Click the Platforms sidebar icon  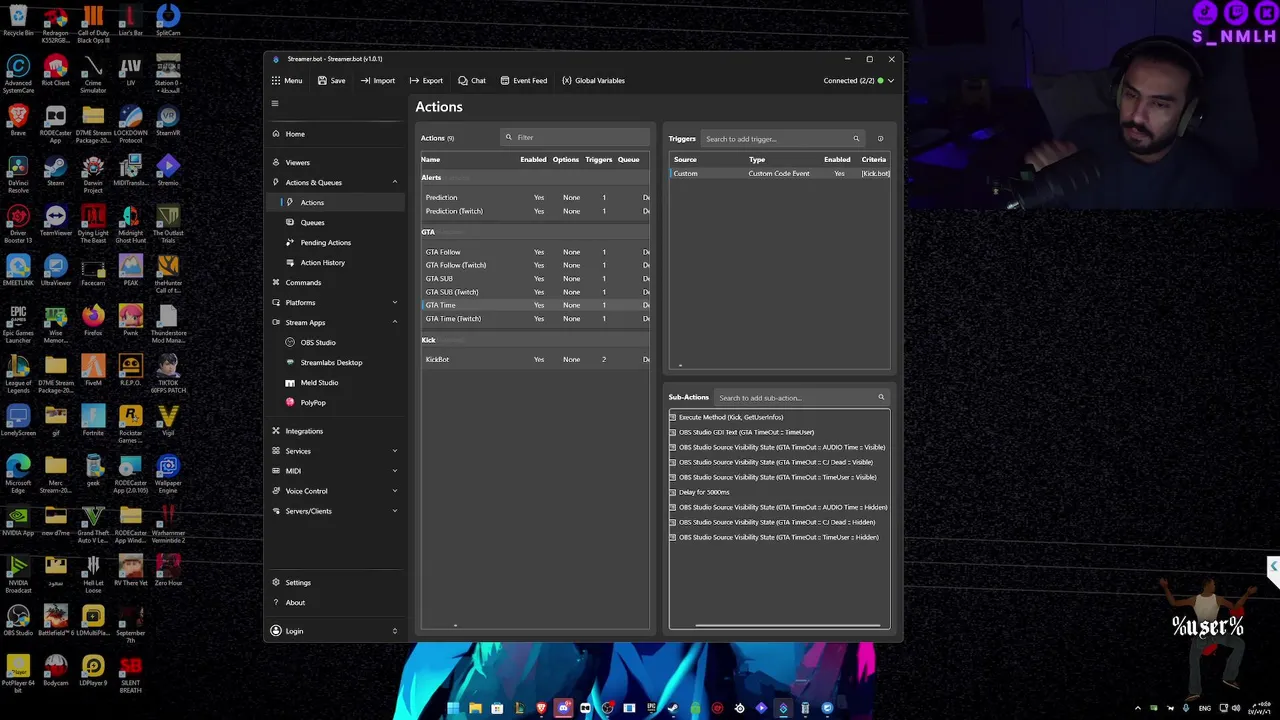[x=276, y=302]
